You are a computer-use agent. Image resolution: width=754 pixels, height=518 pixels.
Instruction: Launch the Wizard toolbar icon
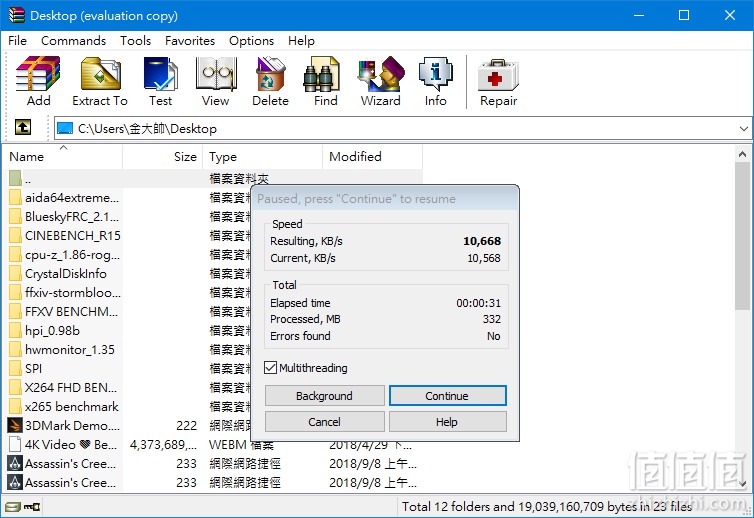[x=381, y=74]
